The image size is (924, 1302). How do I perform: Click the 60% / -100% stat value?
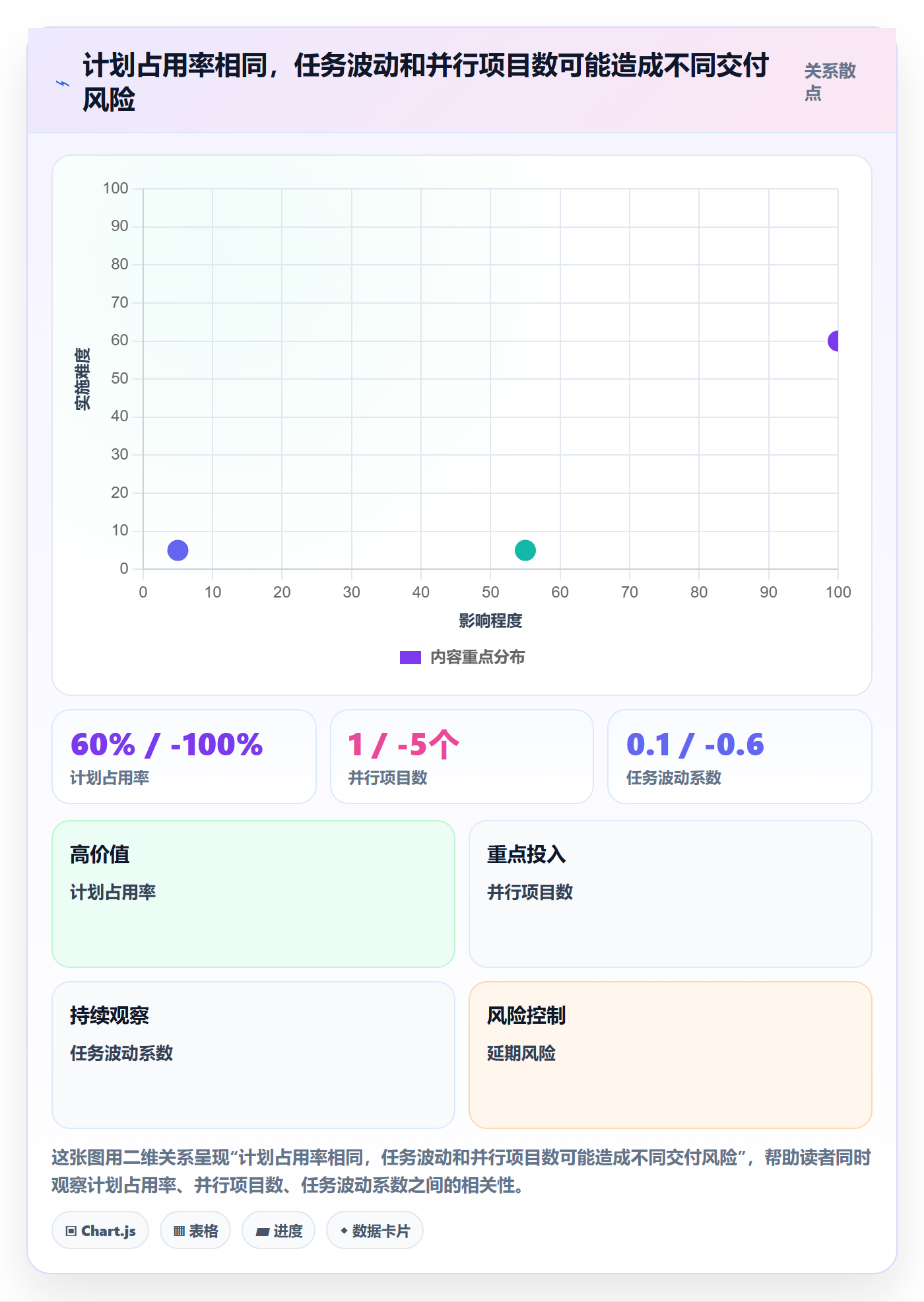(167, 745)
